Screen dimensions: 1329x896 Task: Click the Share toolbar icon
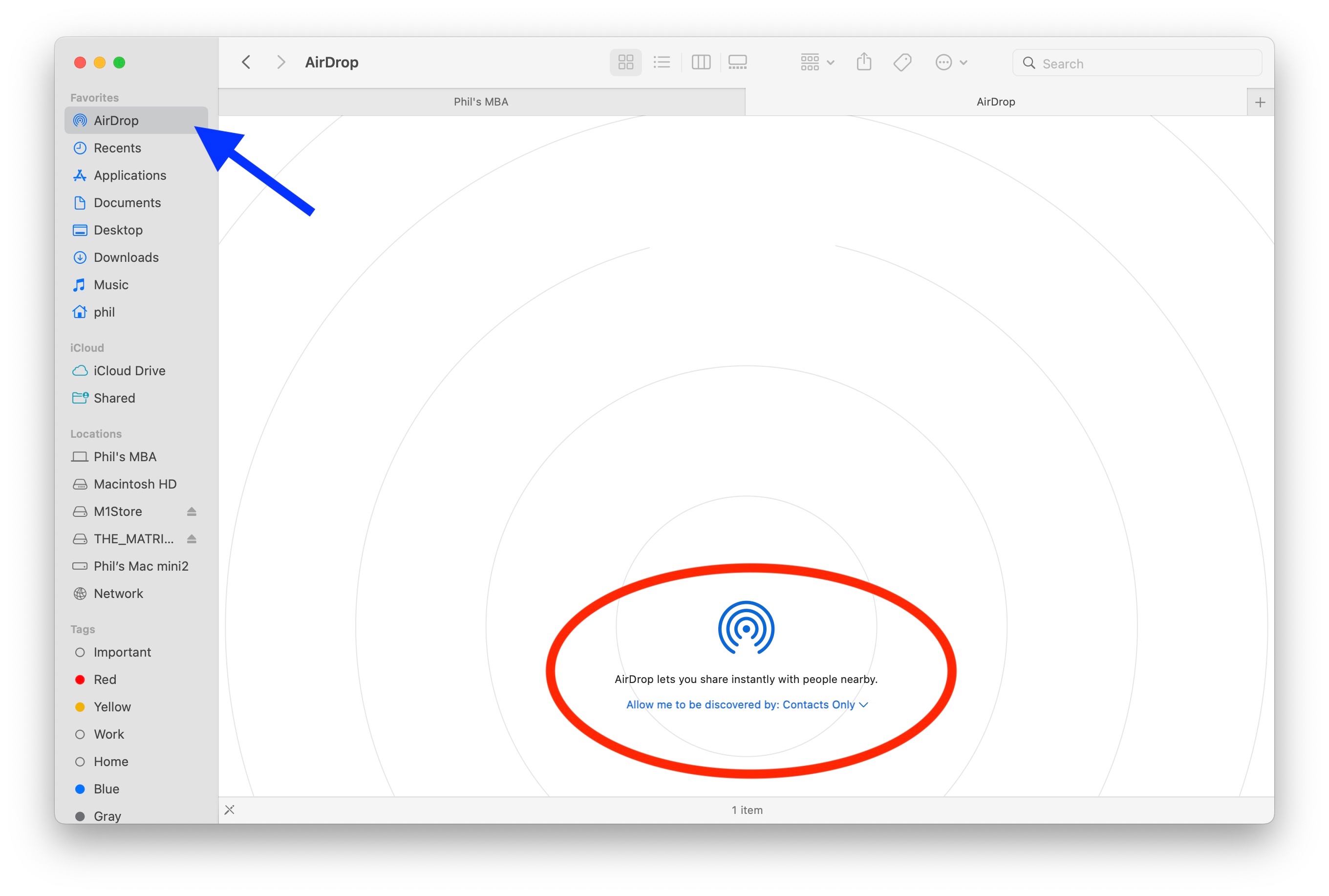coord(863,62)
